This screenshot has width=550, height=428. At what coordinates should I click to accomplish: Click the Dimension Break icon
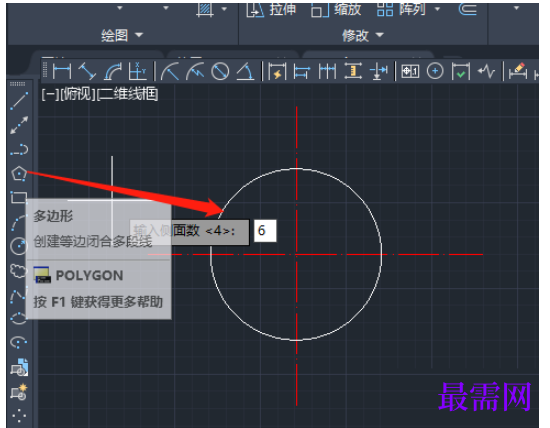click(378, 71)
